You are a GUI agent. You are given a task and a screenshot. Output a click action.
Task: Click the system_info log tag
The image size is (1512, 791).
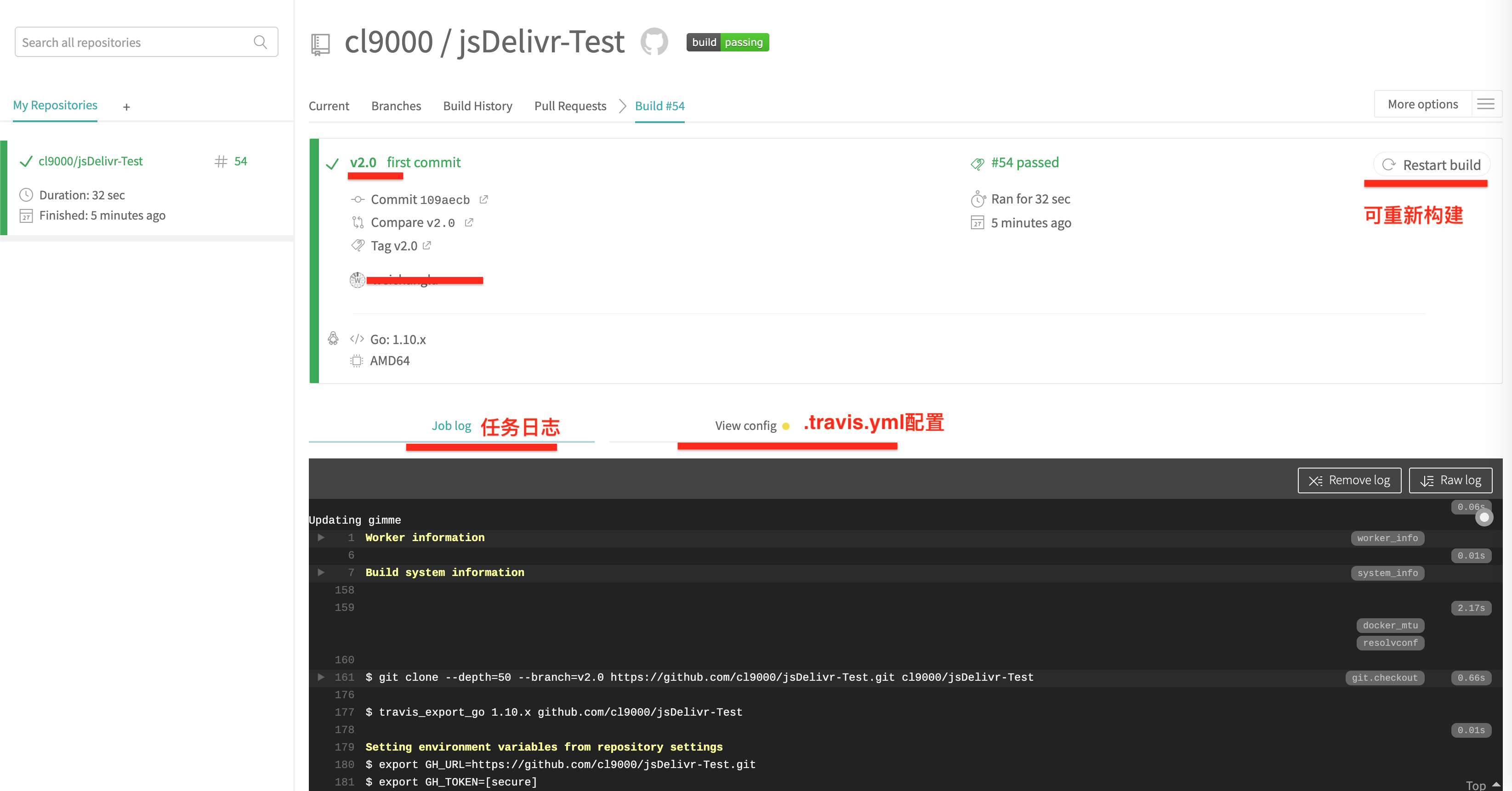tap(1387, 573)
